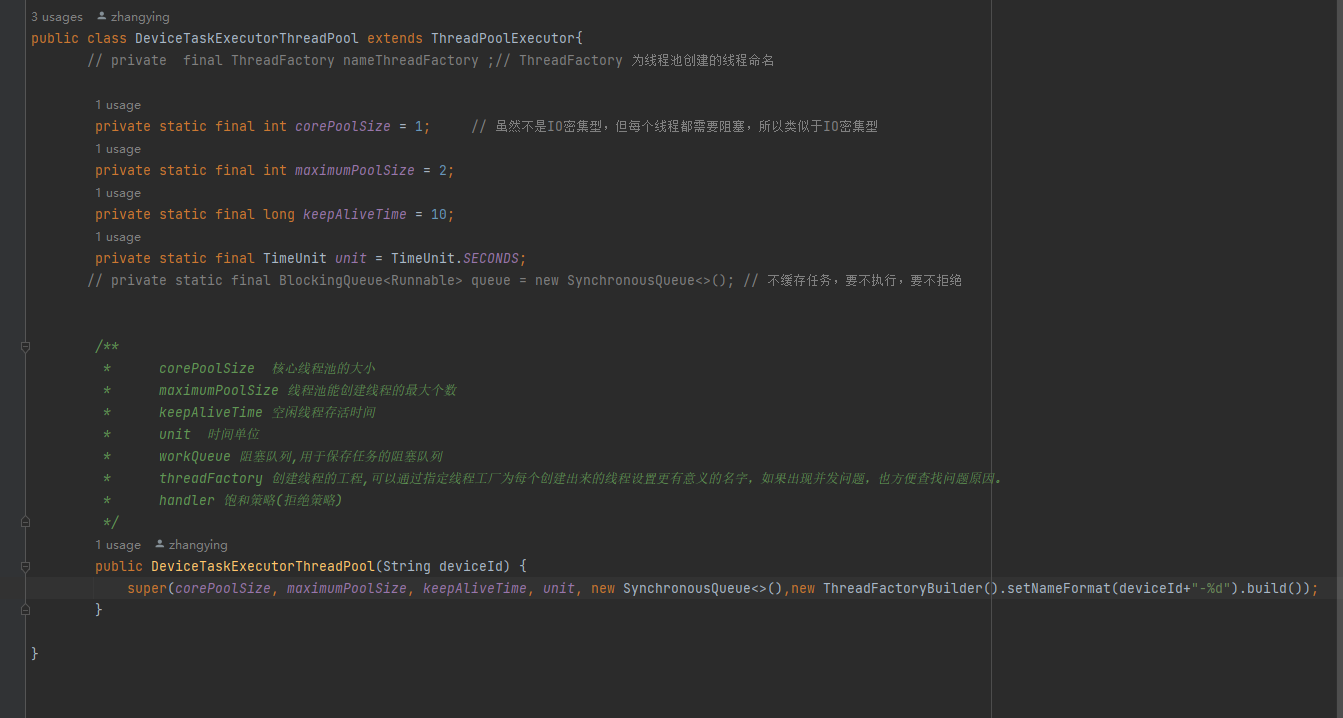Click "1 usage" above unit field
This screenshot has height=718, width=1343.
(118, 236)
